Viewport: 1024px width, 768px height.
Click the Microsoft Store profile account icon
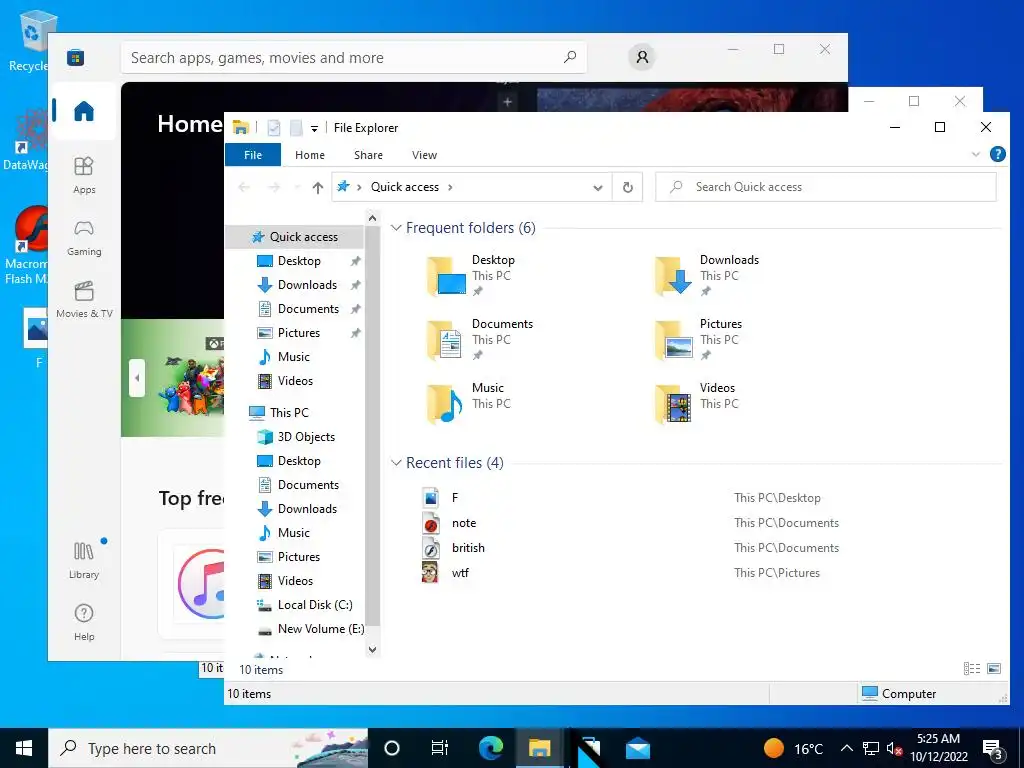(x=642, y=57)
